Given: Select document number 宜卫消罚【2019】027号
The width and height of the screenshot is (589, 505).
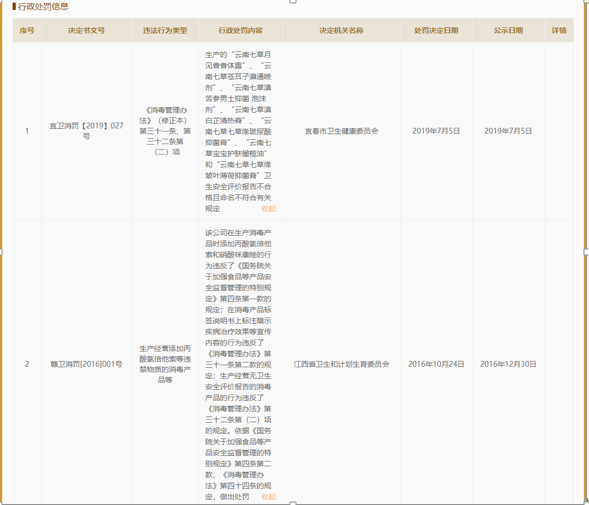Looking at the screenshot, I should click(86, 131).
